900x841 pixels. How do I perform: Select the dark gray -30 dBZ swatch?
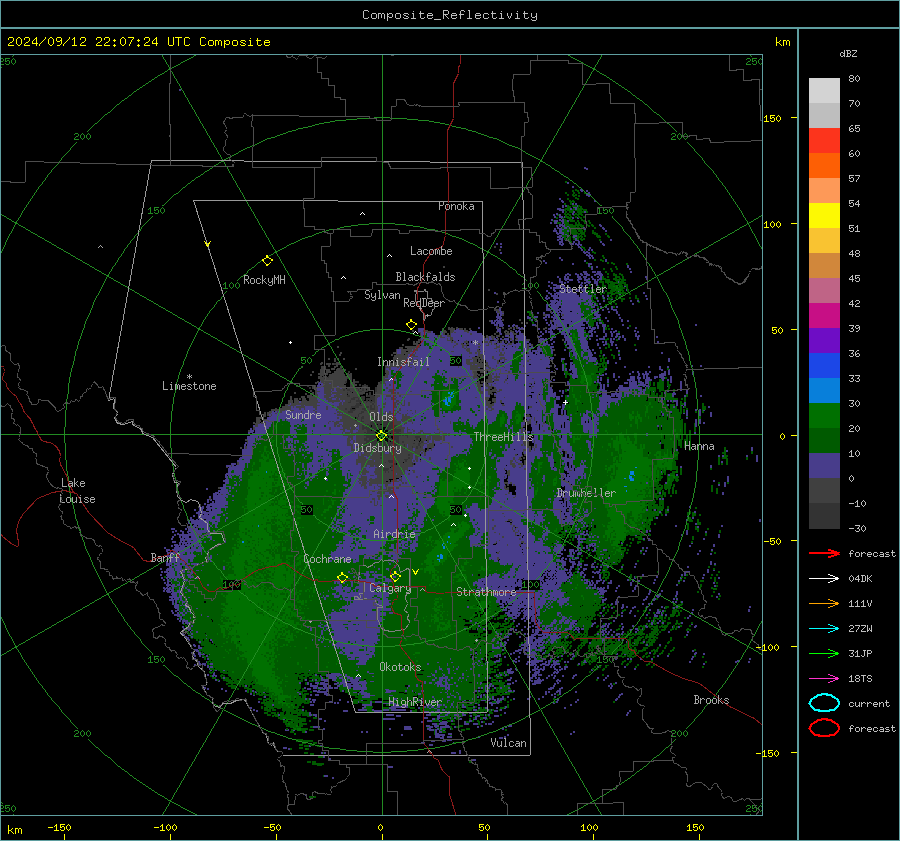[x=824, y=516]
